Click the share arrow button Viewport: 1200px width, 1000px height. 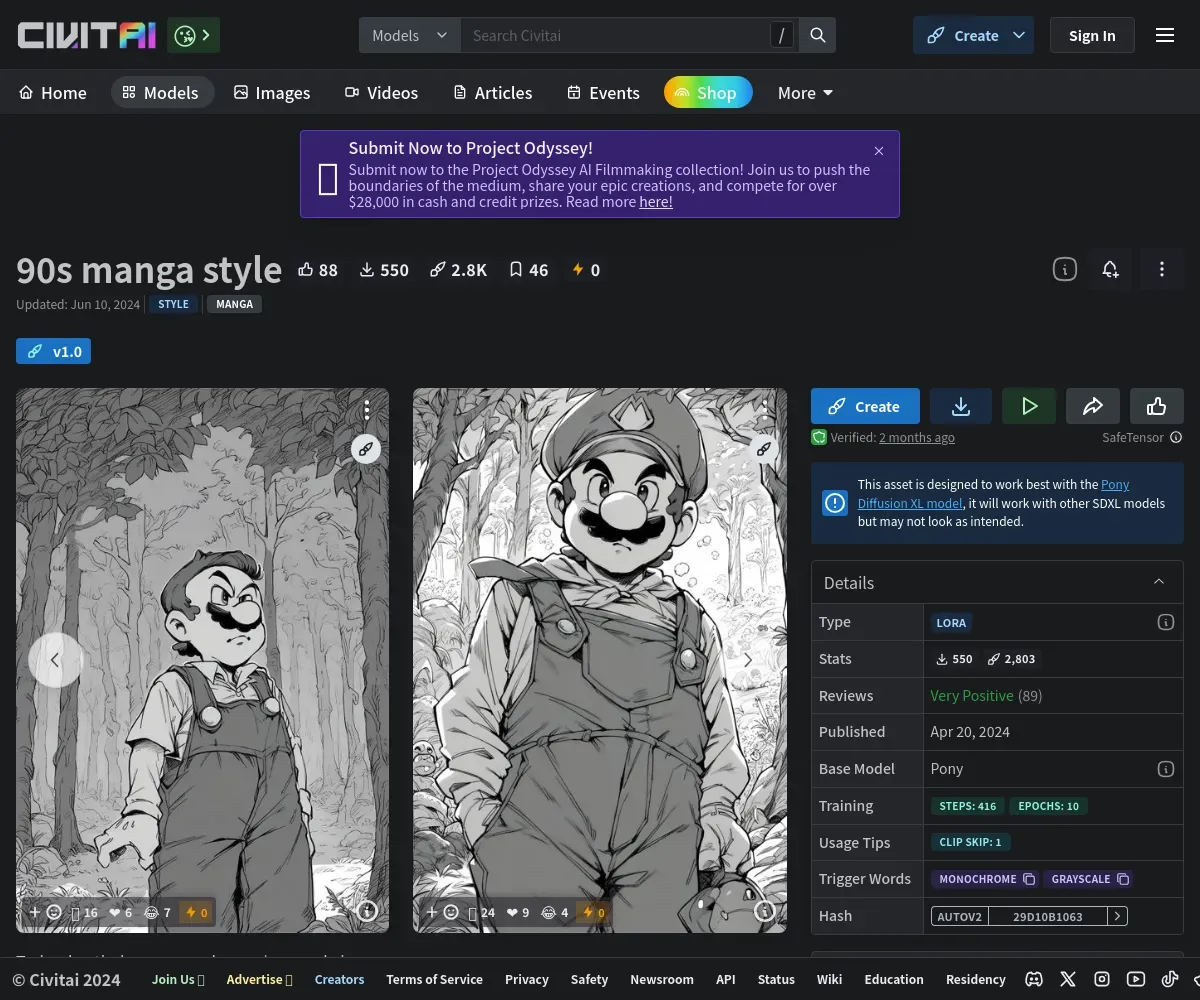click(x=1093, y=406)
